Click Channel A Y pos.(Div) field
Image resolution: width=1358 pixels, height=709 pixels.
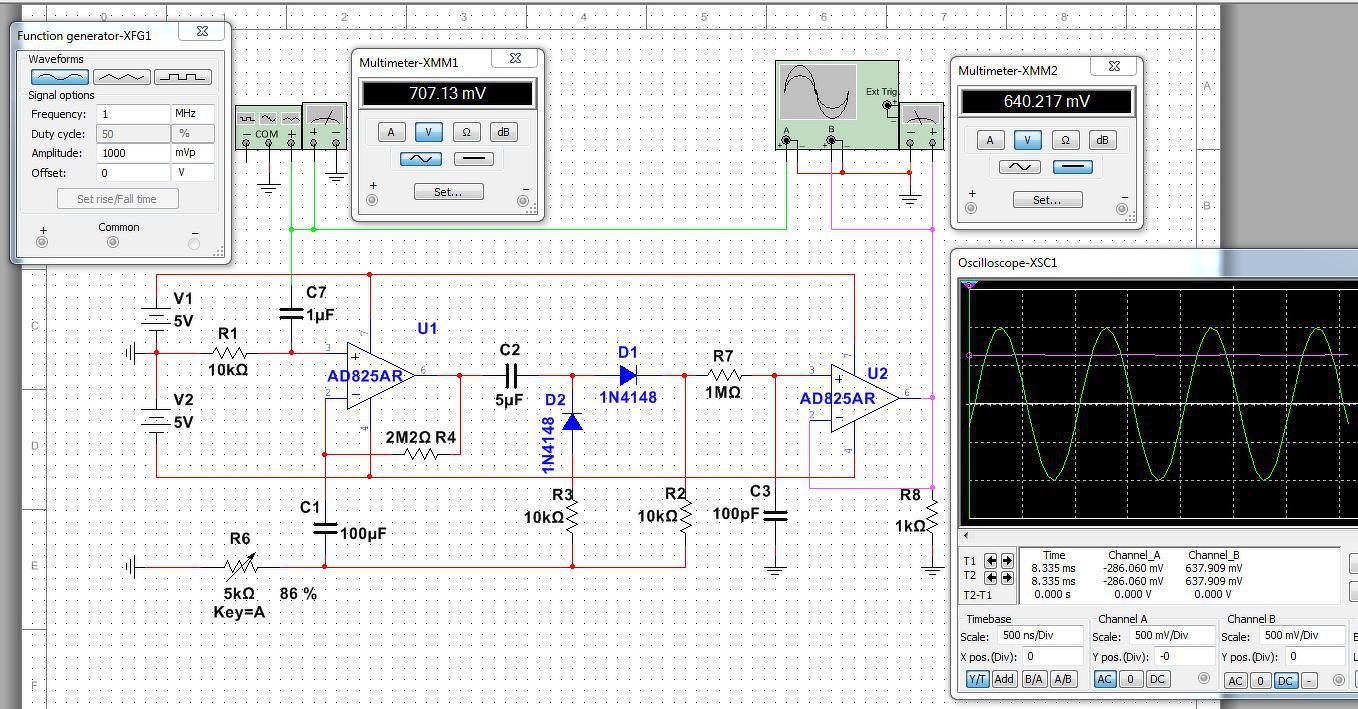click(x=1183, y=657)
